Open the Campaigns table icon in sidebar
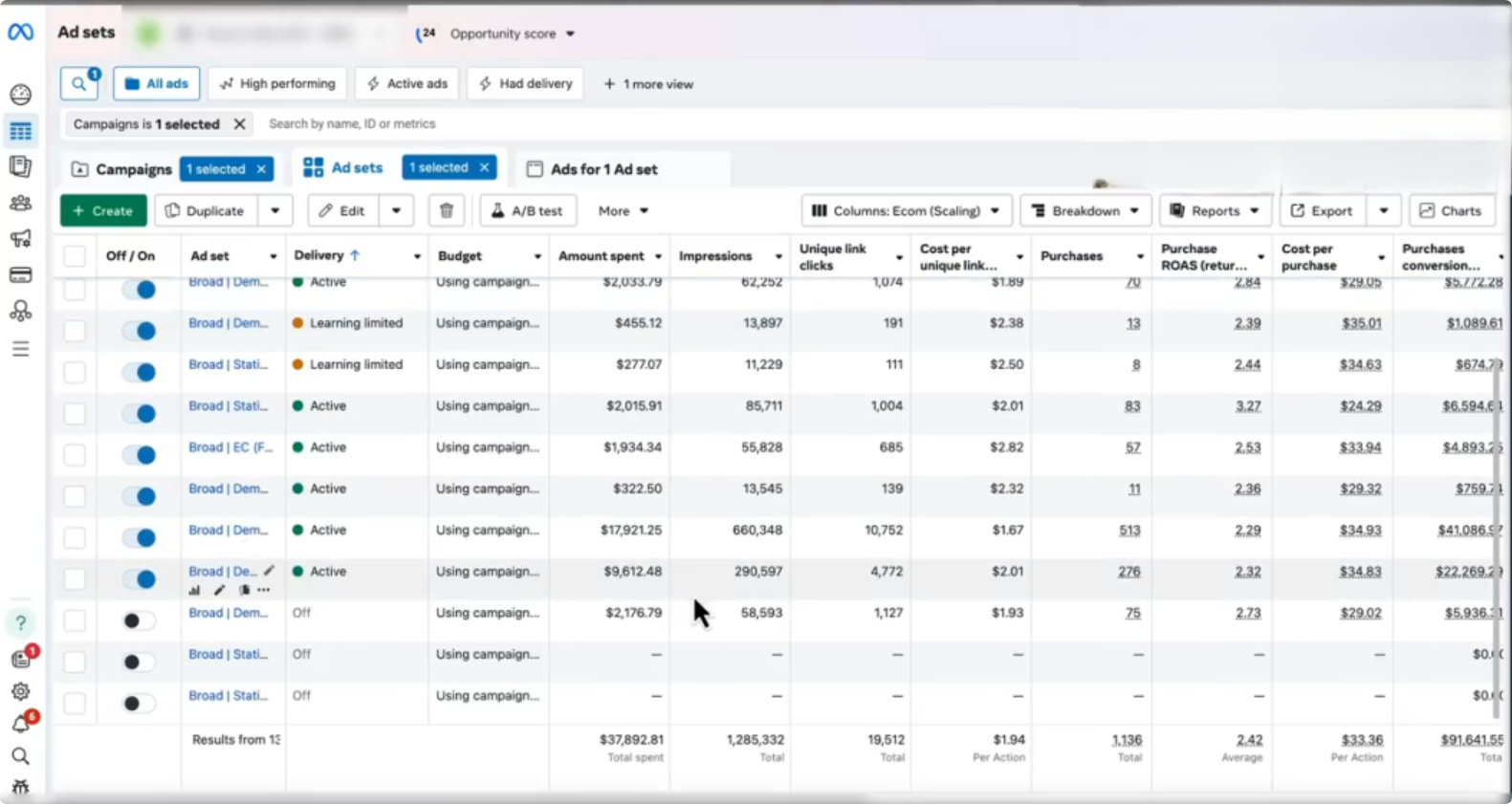Viewport: 1512px width, 804px height. click(20, 131)
